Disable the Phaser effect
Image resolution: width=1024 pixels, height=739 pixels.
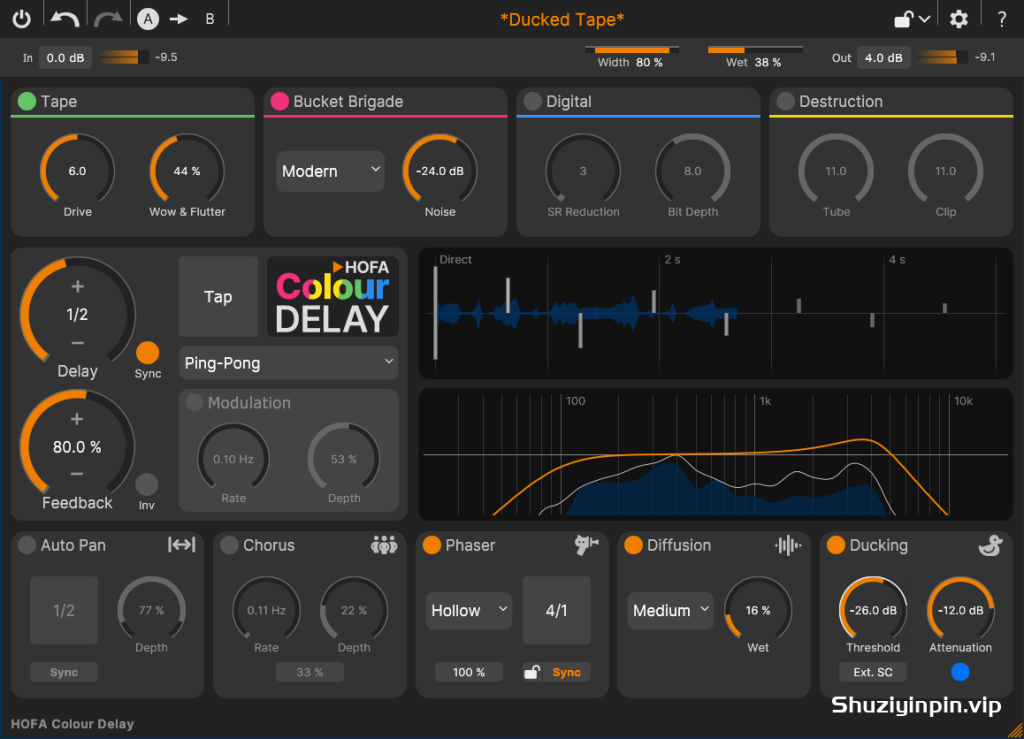432,545
